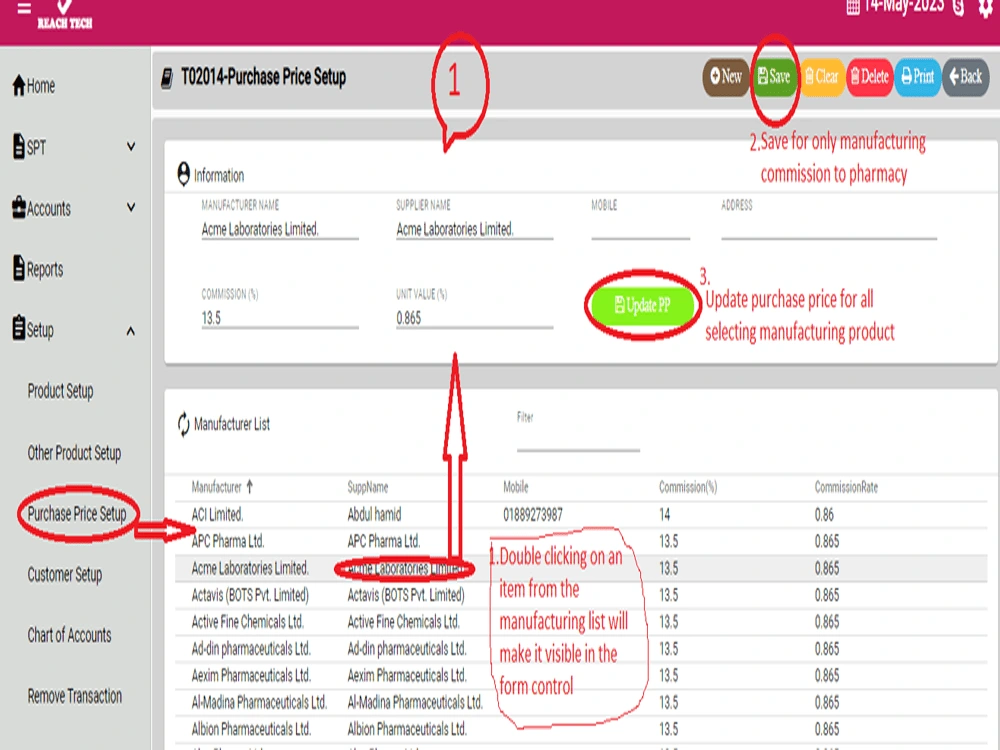Click supplier name Abdul hamid

click(374, 515)
